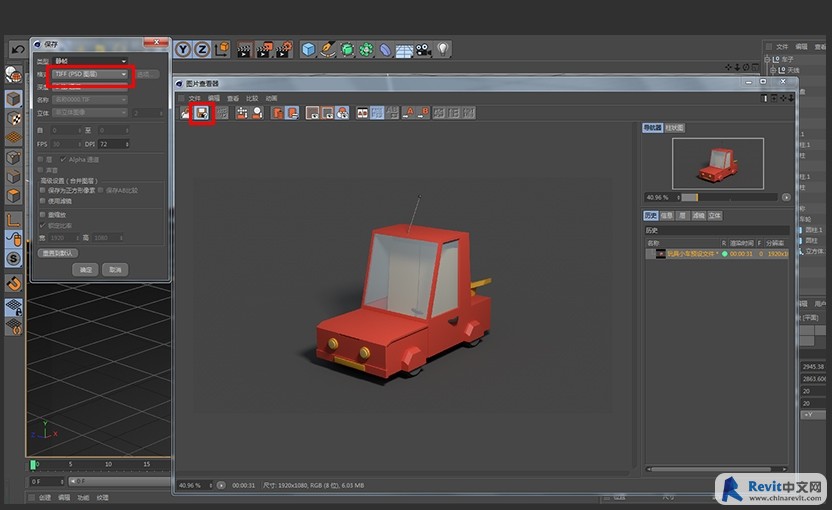Click Render to Picture Viewer icon
This screenshot has width=832, height=510.
pos(264,49)
